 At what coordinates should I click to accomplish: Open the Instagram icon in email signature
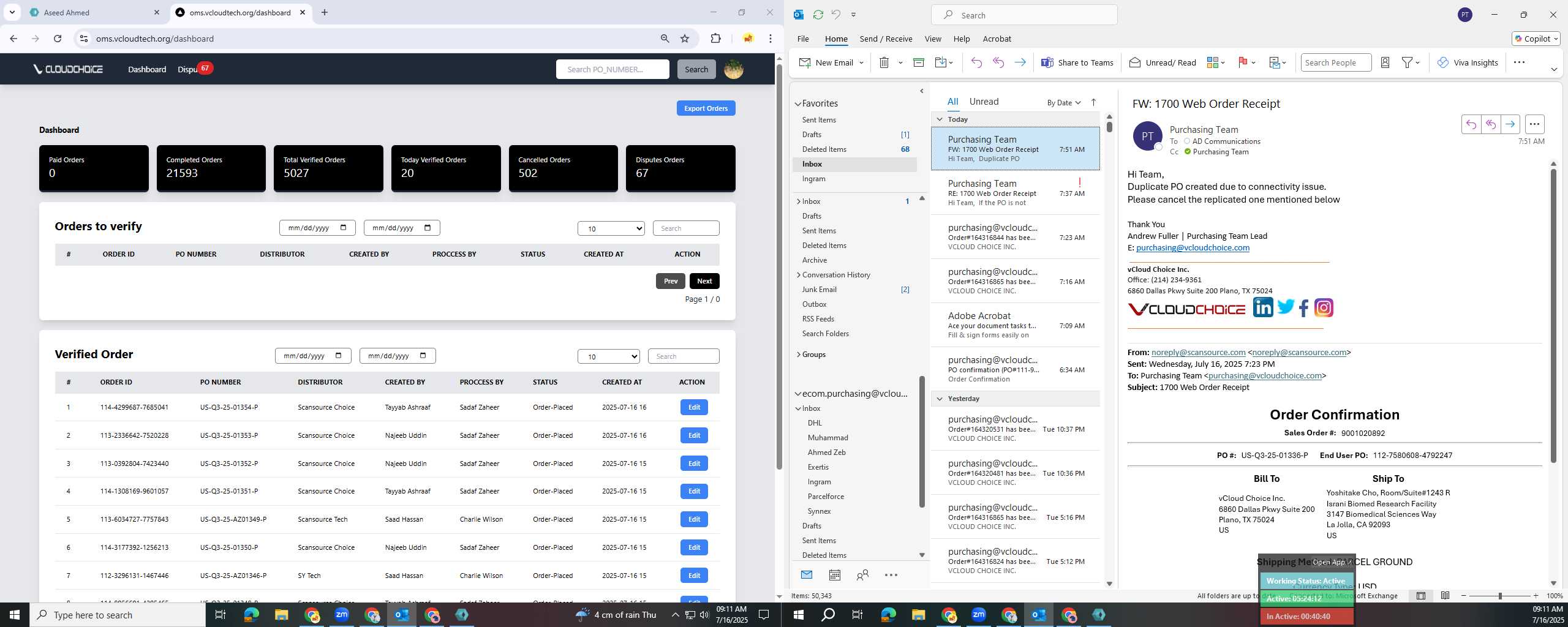(x=1324, y=307)
